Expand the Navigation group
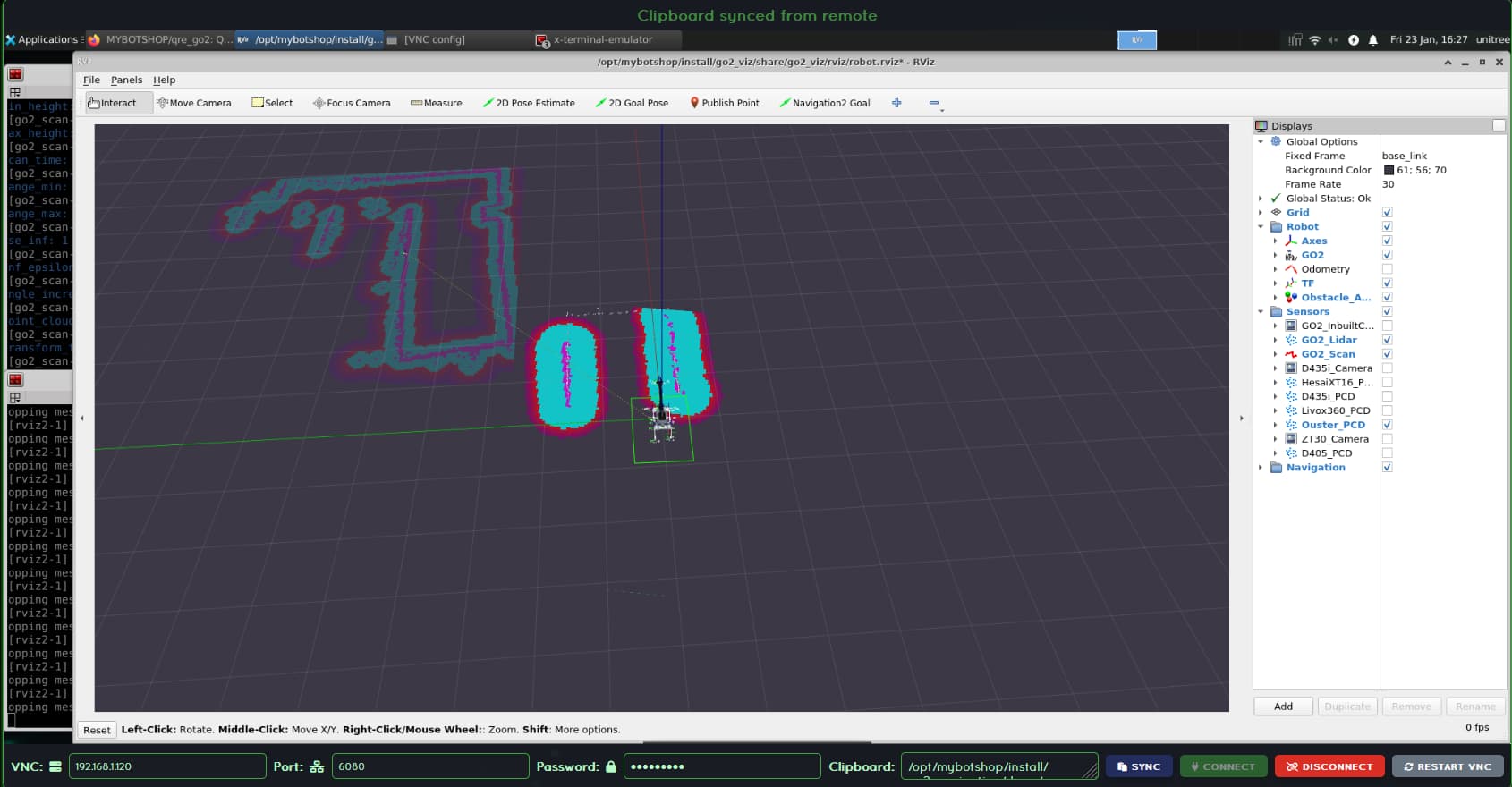 (x=1261, y=468)
